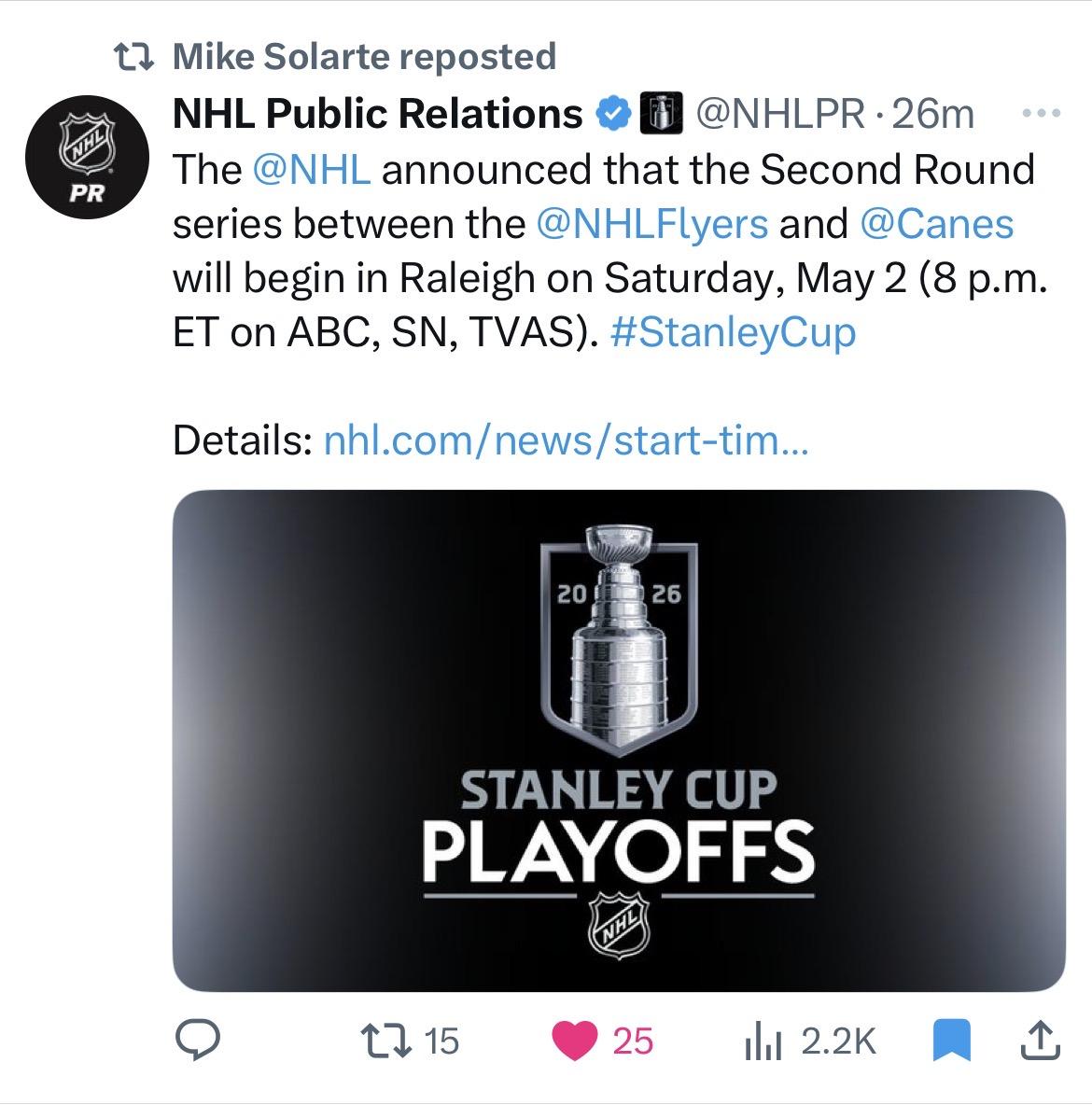
Task: Open the three-dot more options menu
Action: coord(1041,113)
